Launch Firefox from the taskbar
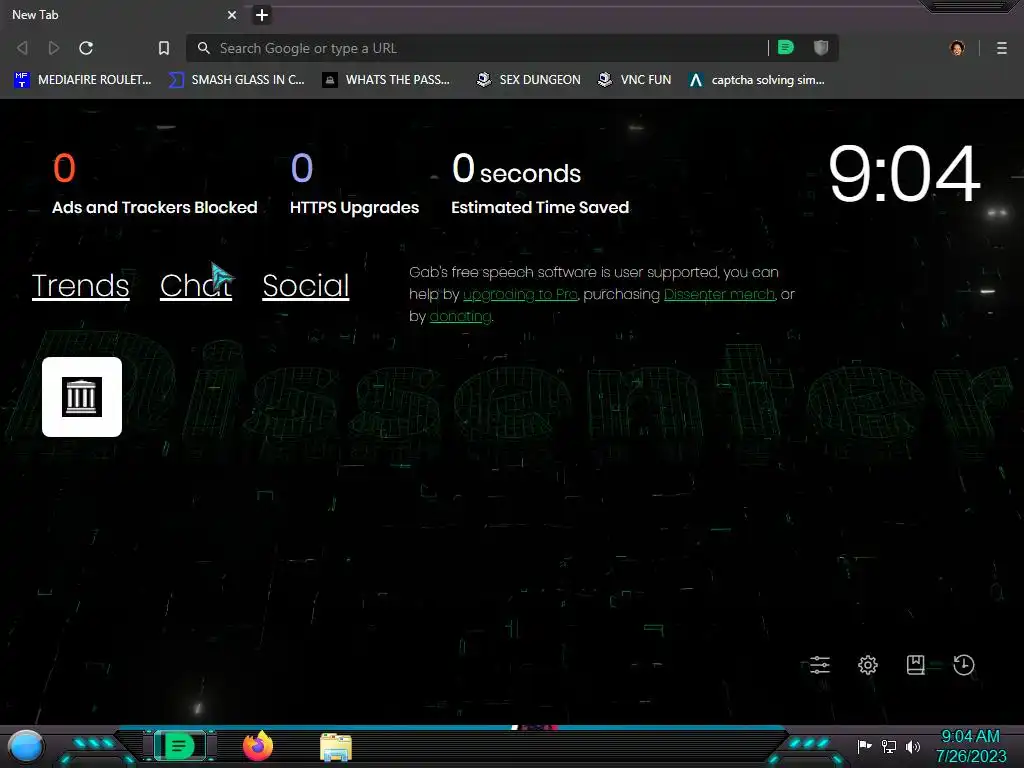 coord(258,746)
